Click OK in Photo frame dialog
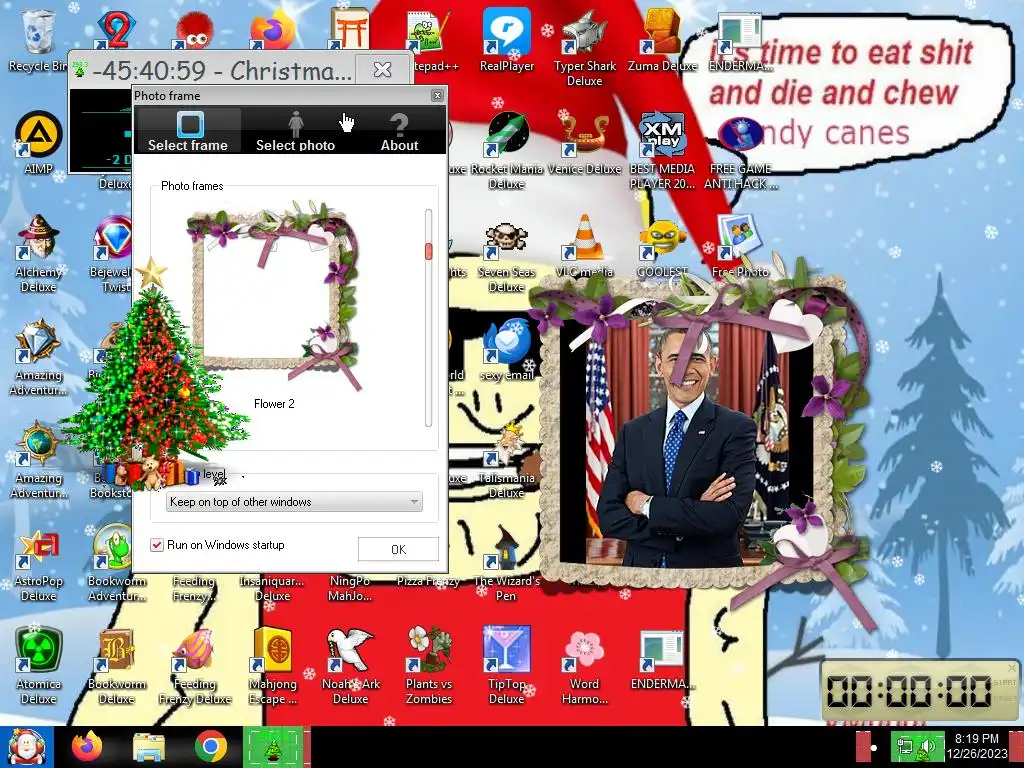This screenshot has width=1024, height=768. click(x=398, y=549)
